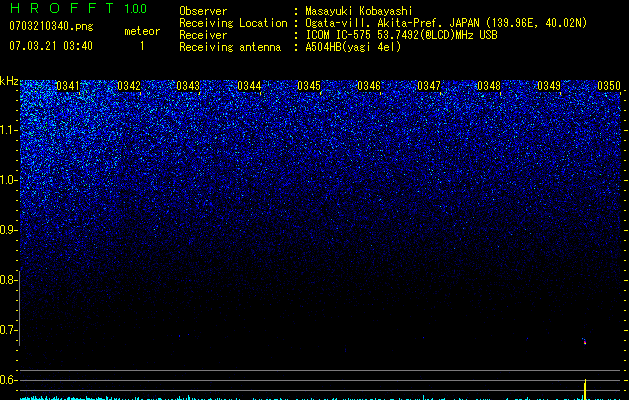Click observer name Masayuki Kobayashi
This screenshot has height=400, width=629.
click(x=359, y=11)
